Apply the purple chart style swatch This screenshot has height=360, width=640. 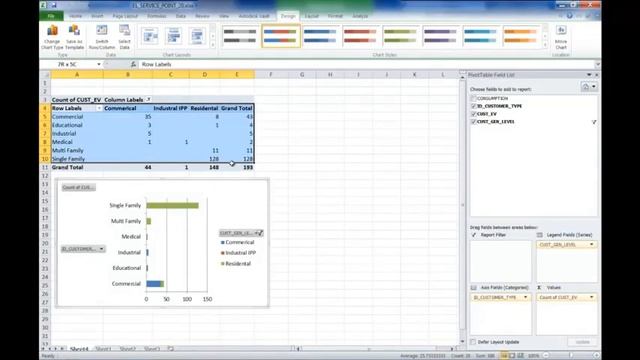440,36
